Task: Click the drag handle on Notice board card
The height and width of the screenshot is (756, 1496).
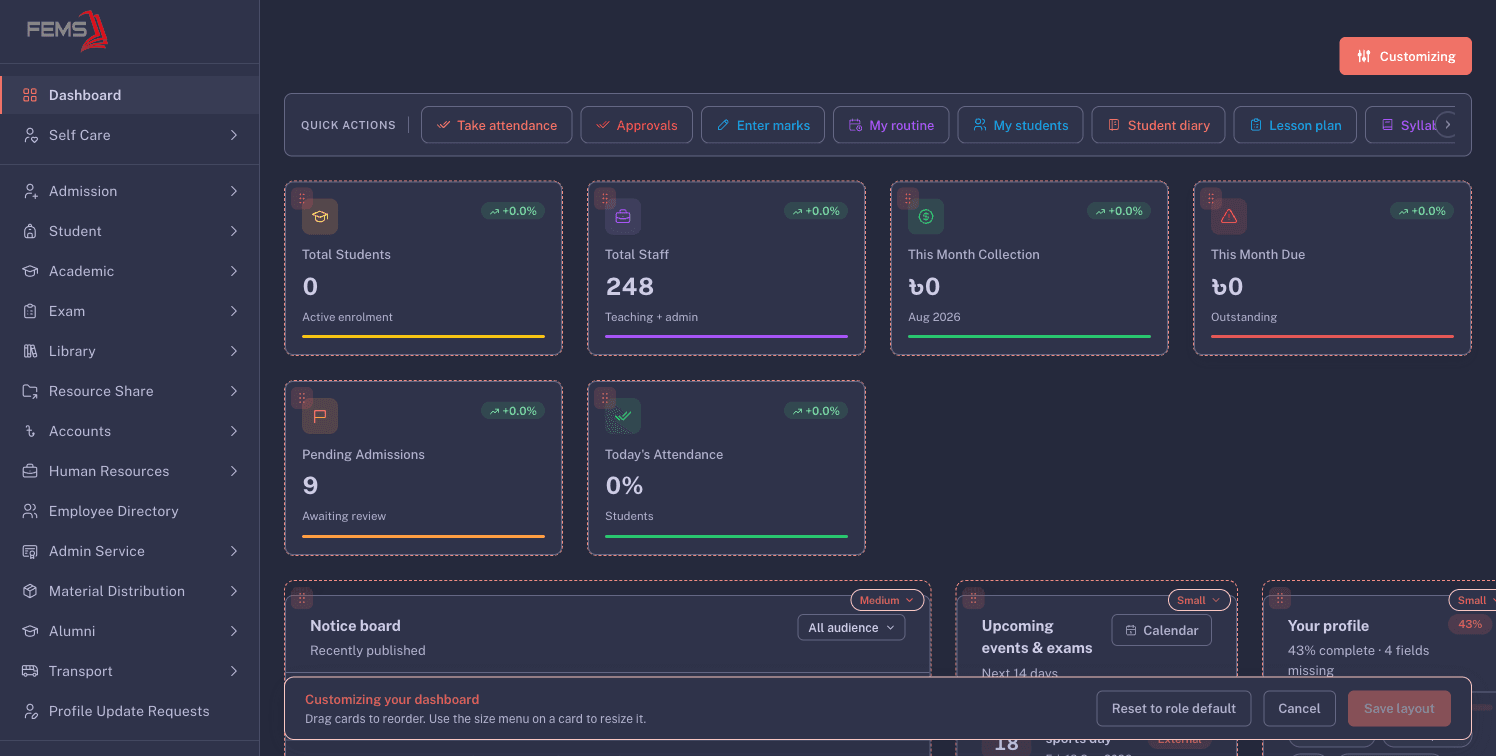Action: (302, 598)
